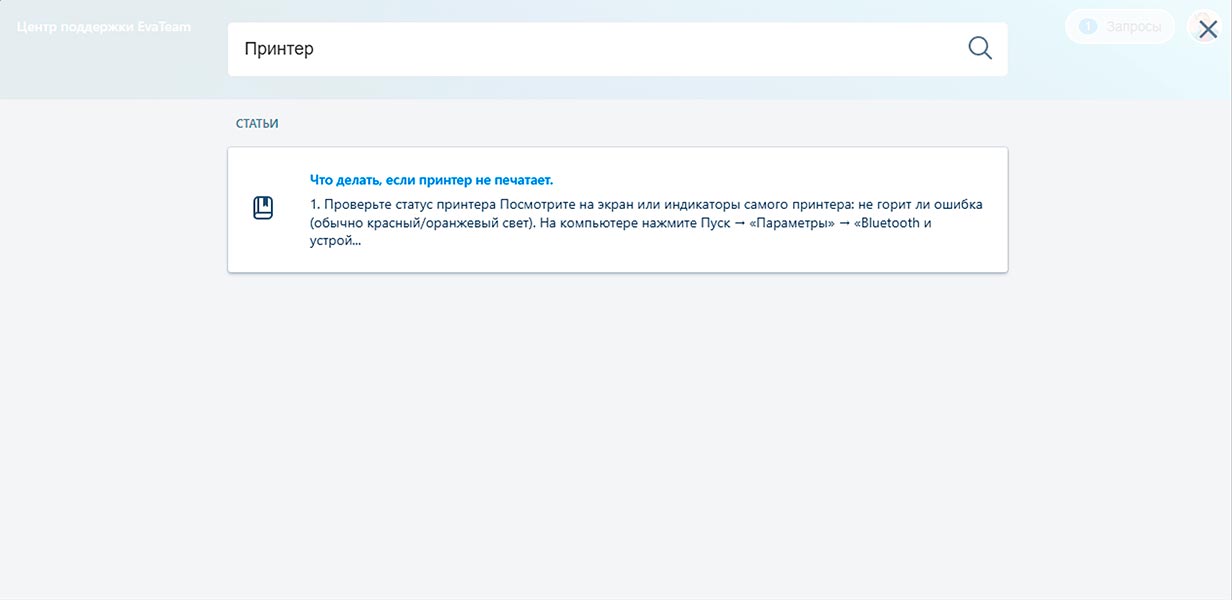Select the book icon next to the article

coord(262,209)
